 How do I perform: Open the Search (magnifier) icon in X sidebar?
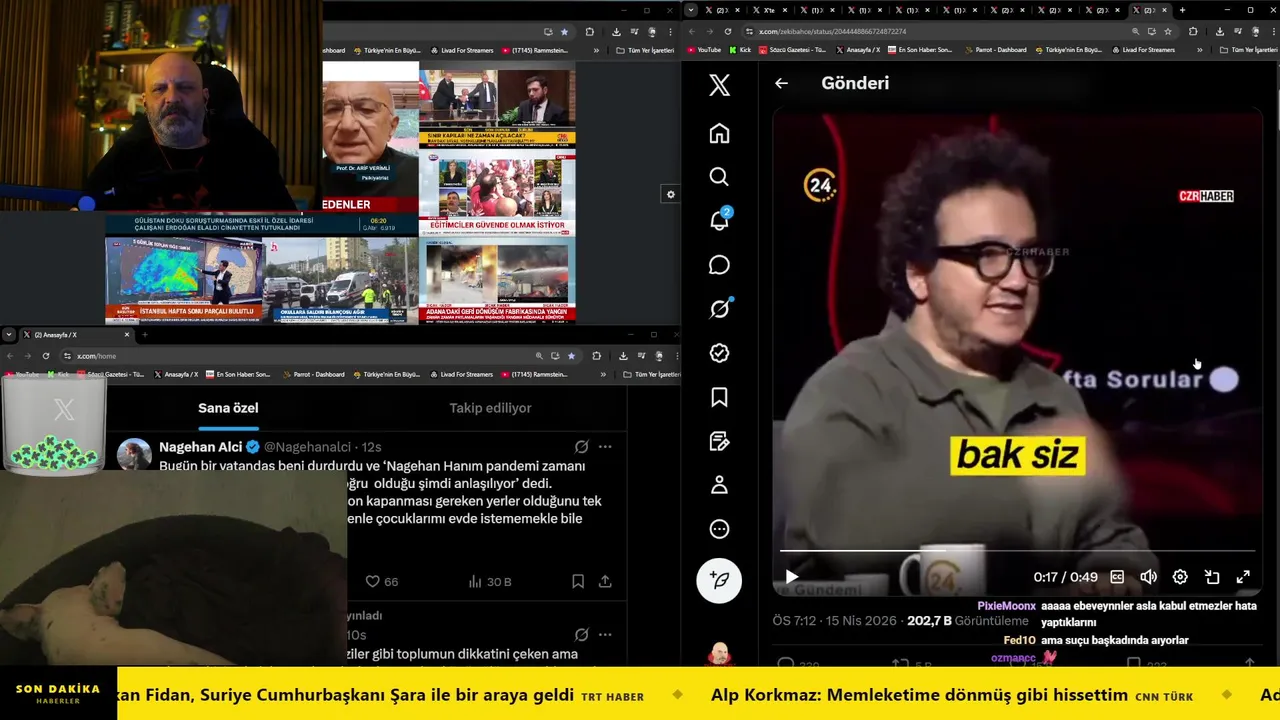[719, 177]
